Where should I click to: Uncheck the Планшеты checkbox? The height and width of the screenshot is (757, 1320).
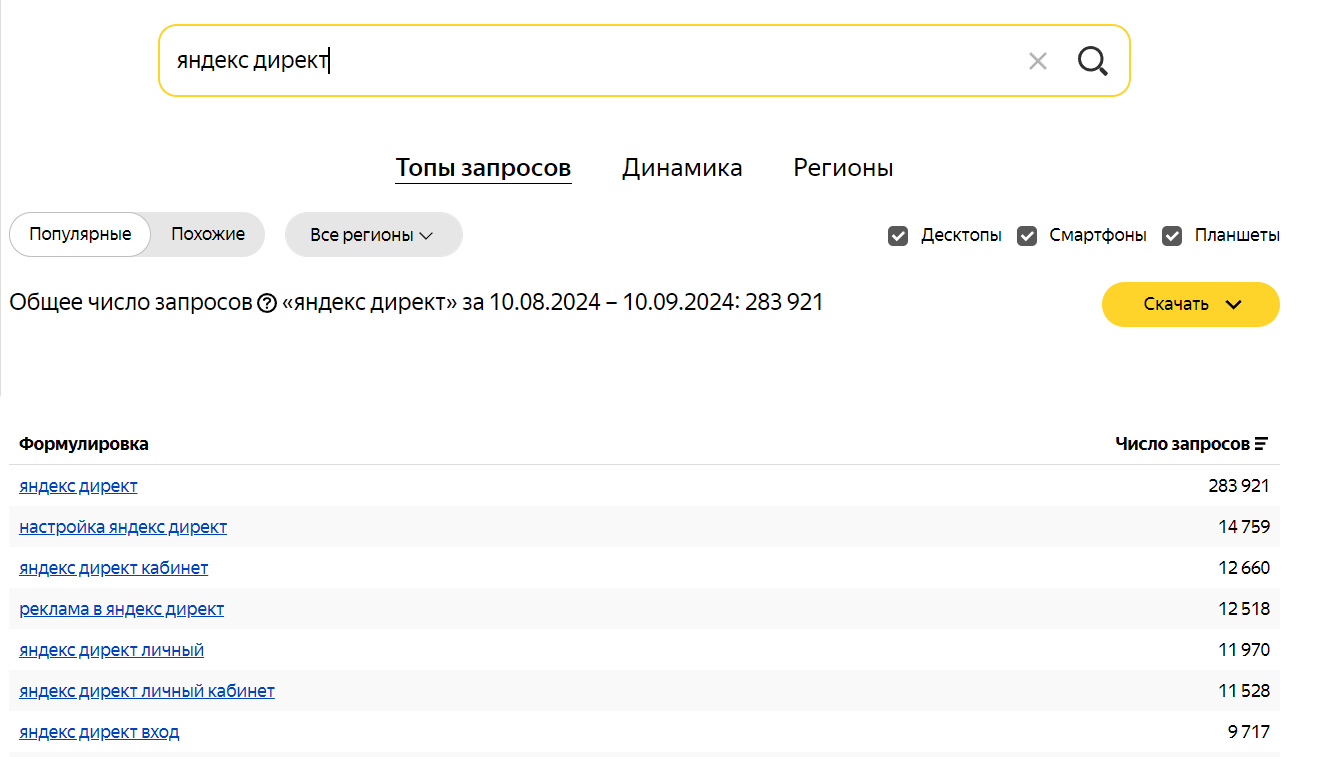[x=1172, y=236]
